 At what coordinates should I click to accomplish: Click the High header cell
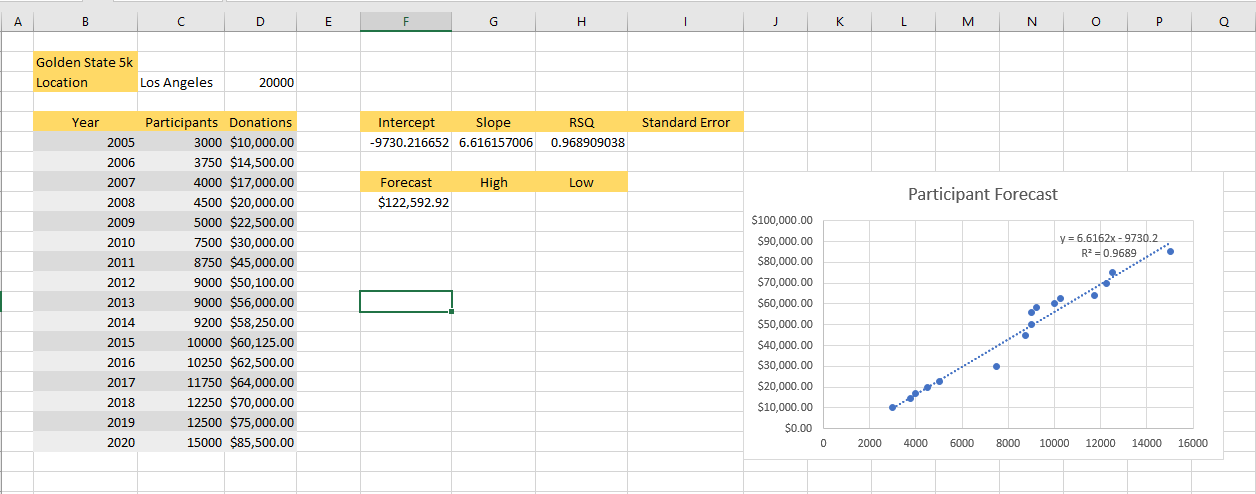pos(493,182)
